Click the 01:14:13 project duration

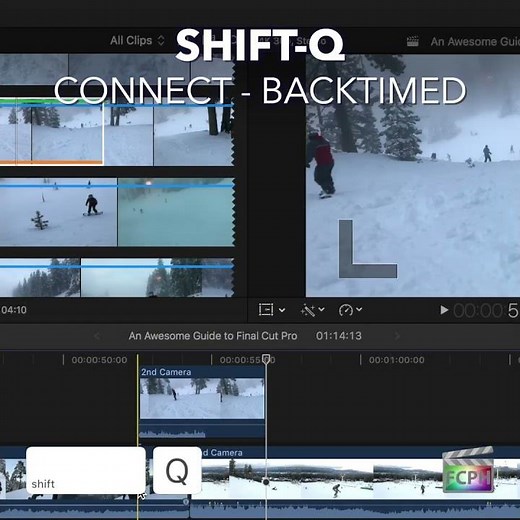click(x=339, y=336)
